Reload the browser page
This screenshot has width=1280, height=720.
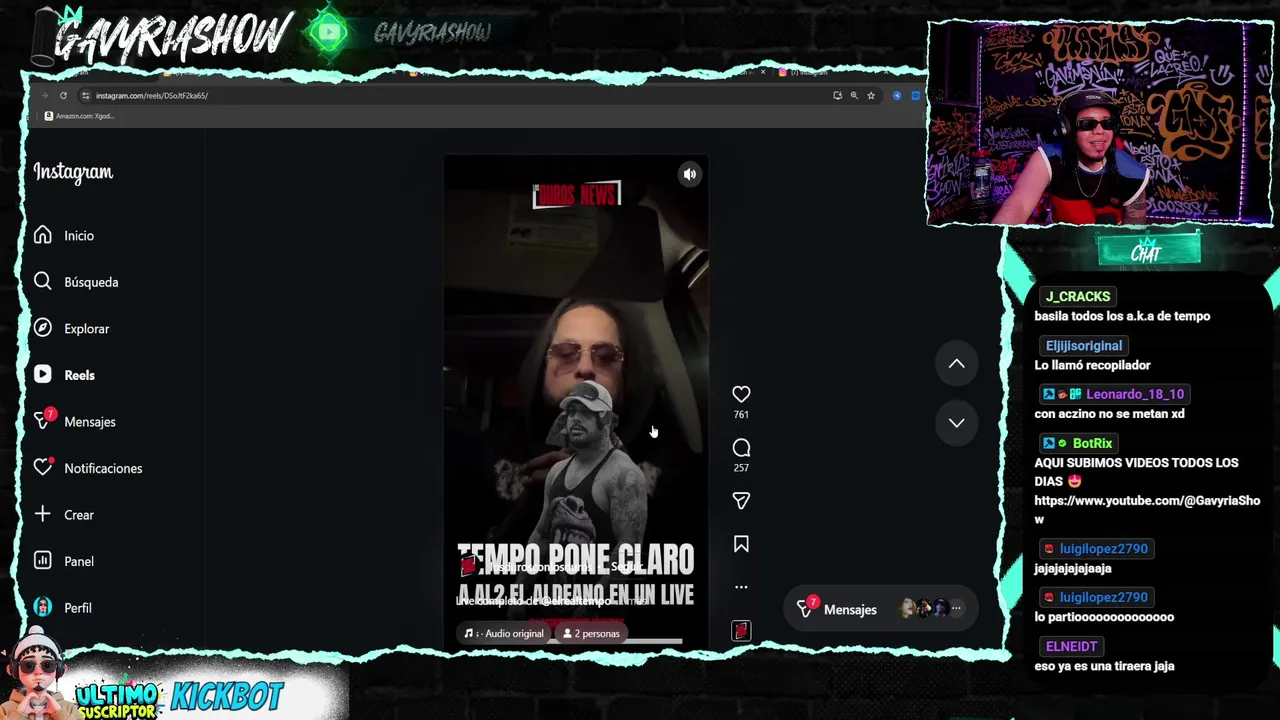pos(63,96)
